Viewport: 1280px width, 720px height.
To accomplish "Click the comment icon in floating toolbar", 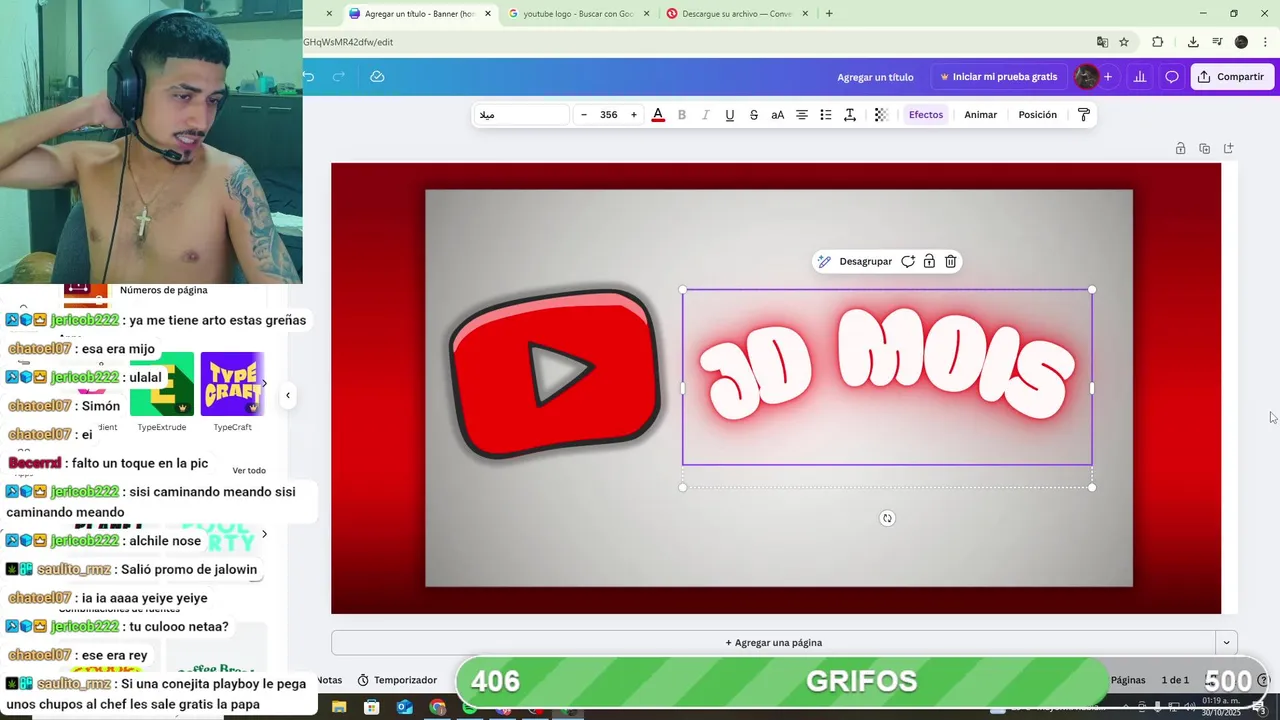I will (908, 261).
